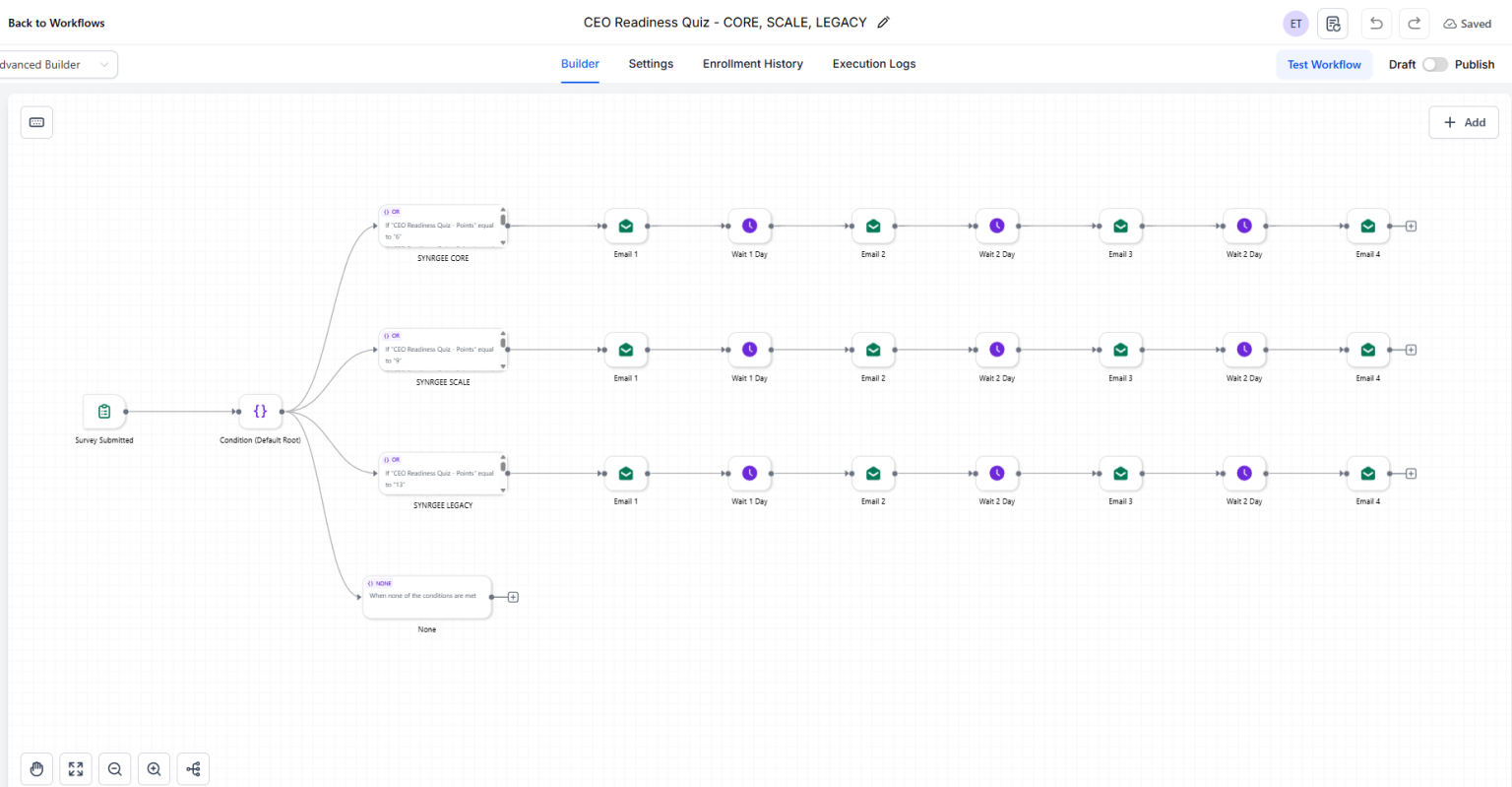Add step after Email 4 in LEGACY branch

(1411, 474)
